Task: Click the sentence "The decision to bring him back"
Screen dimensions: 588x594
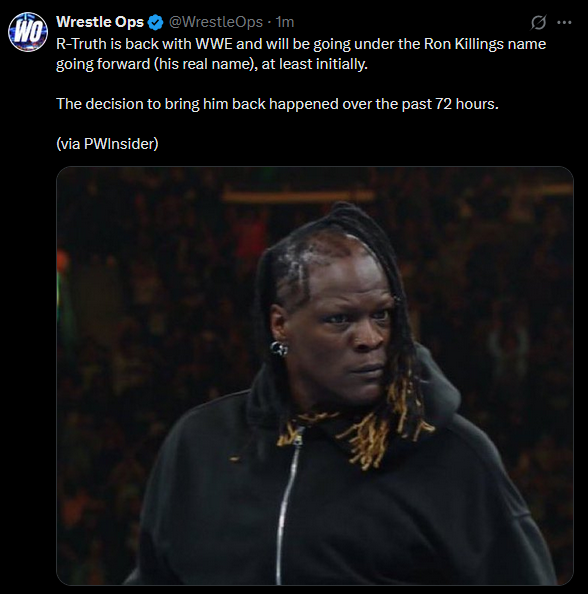Action: click(277, 104)
